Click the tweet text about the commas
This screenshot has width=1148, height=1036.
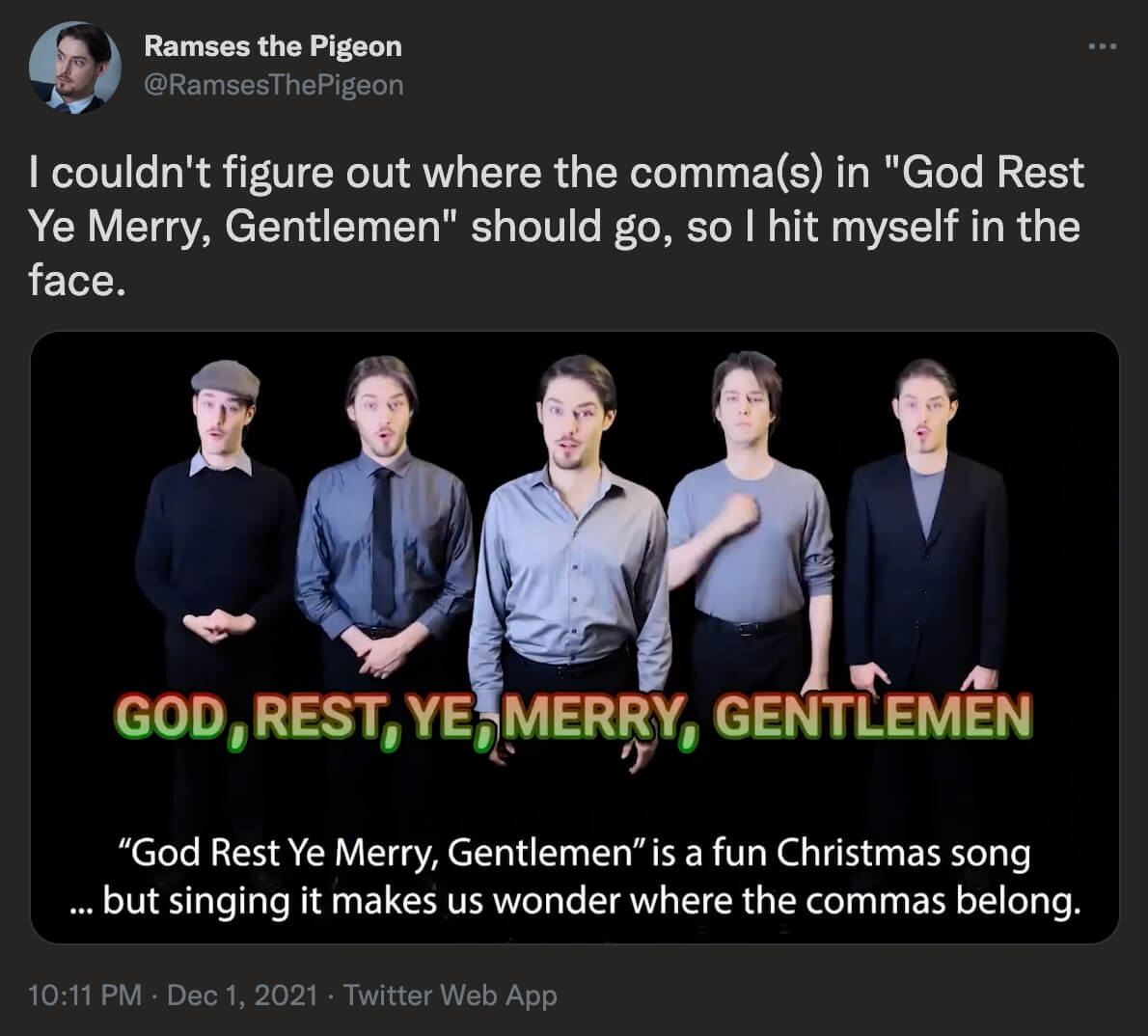[556, 226]
